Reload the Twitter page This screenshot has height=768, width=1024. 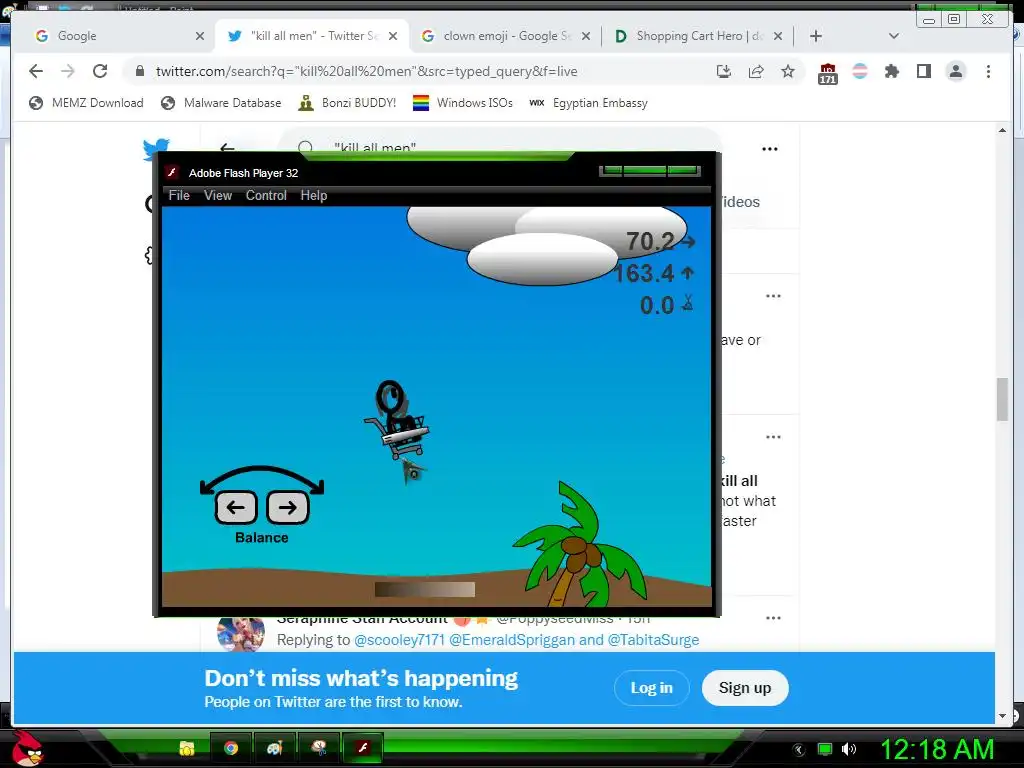100,71
